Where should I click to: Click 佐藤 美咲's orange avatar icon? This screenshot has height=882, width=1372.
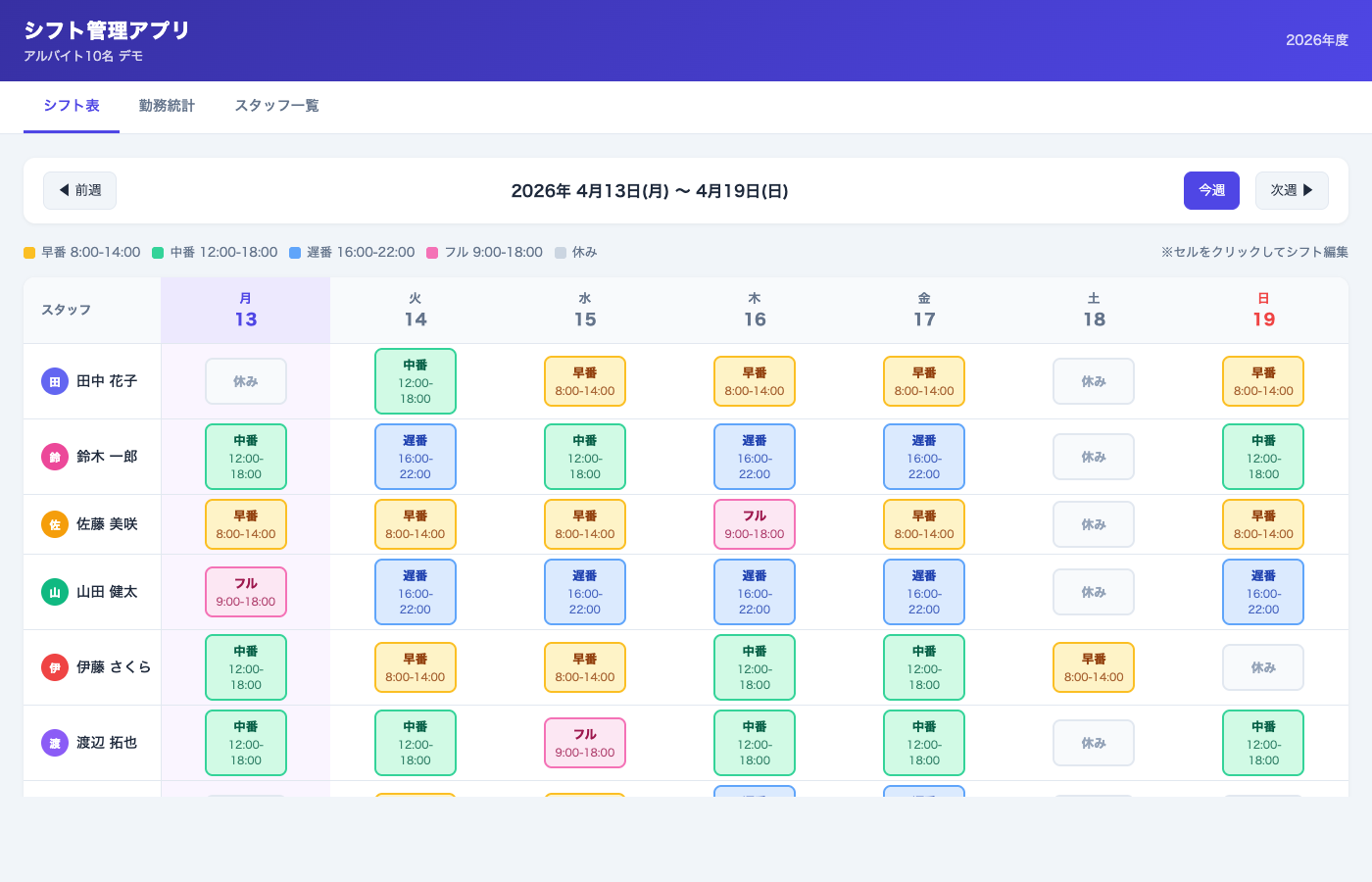tap(55, 524)
